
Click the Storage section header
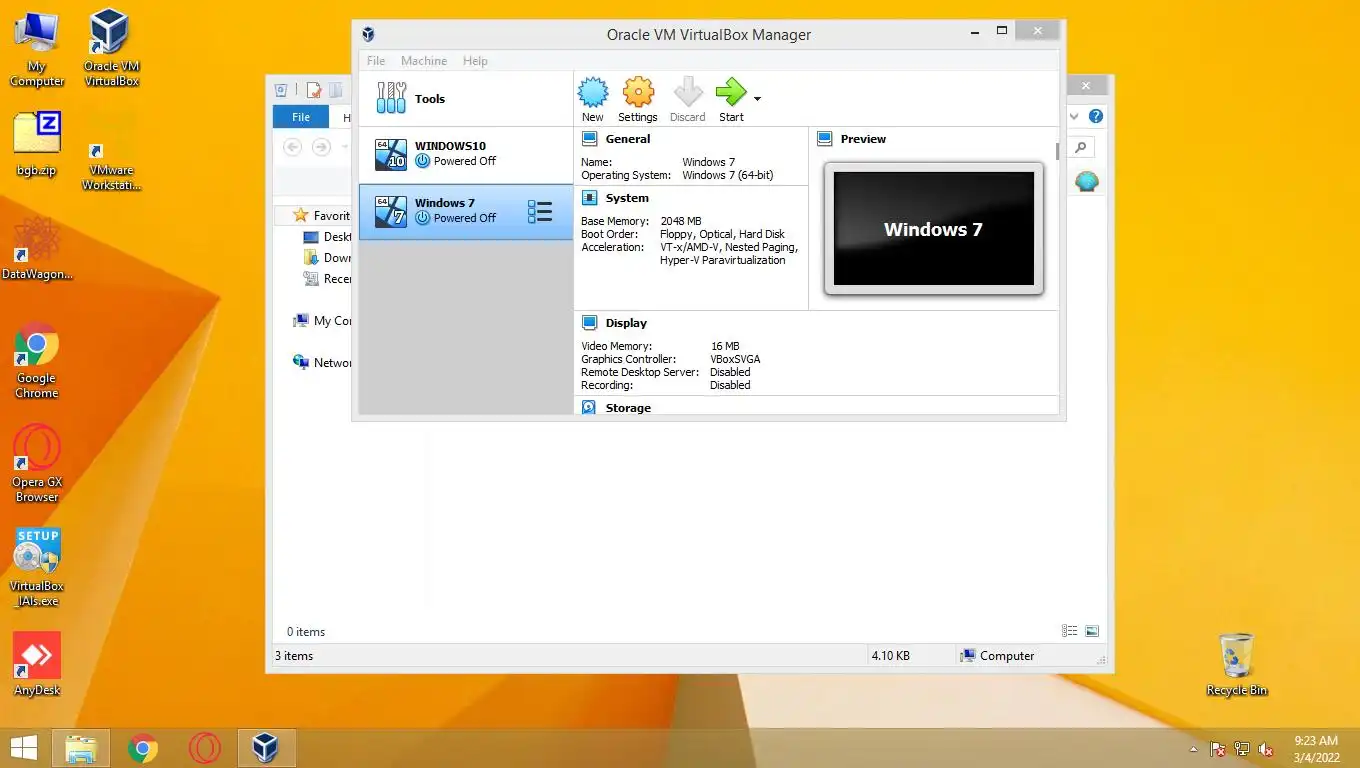click(x=628, y=408)
